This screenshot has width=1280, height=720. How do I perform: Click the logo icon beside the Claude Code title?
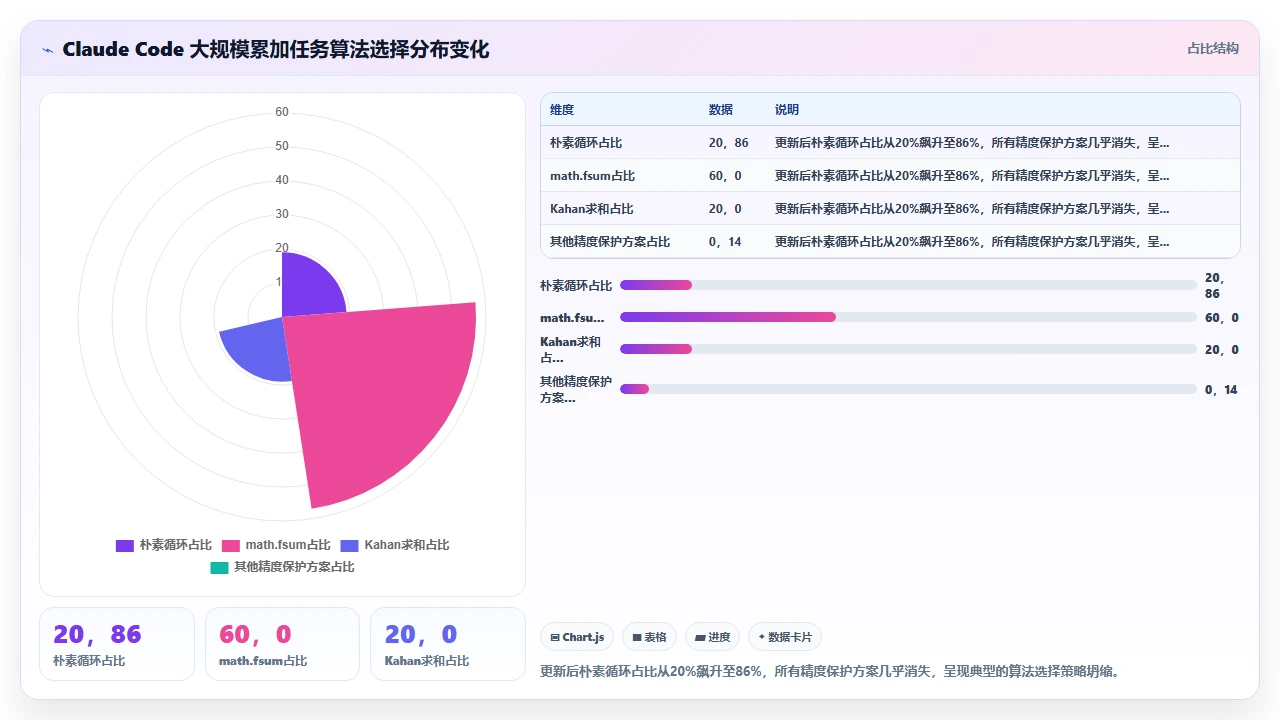click(x=48, y=50)
